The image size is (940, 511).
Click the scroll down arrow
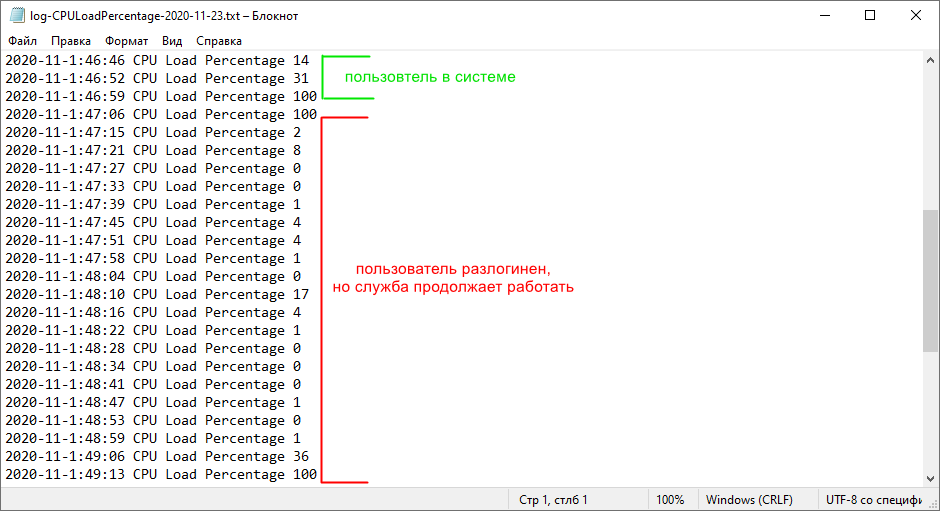(x=931, y=478)
